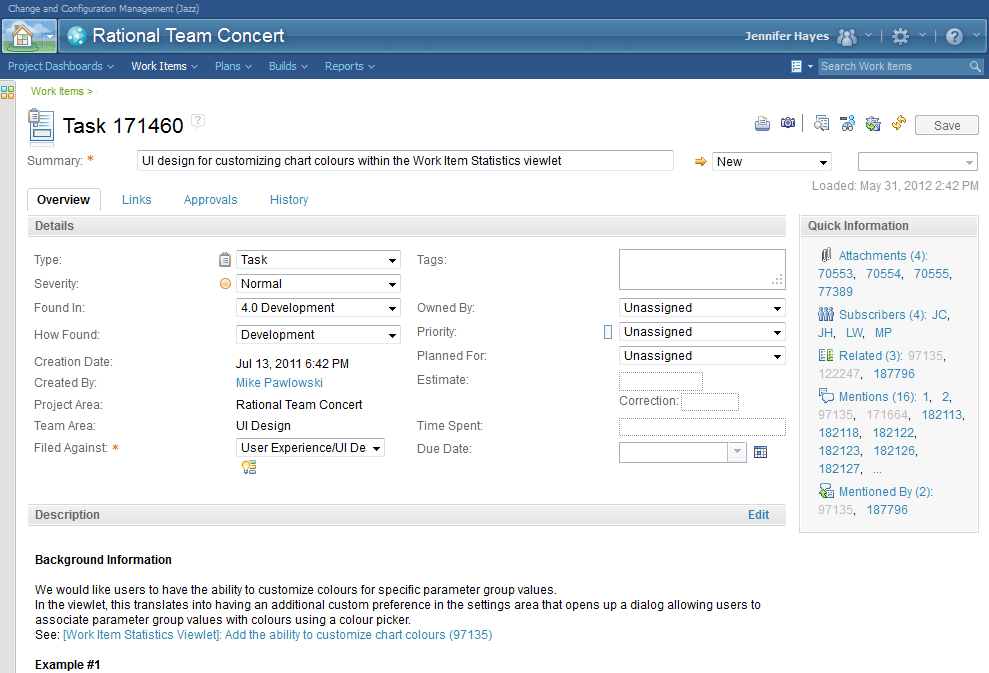989x673 pixels.
Task: Expand the Due Date dropdown arrow
Action: point(737,452)
